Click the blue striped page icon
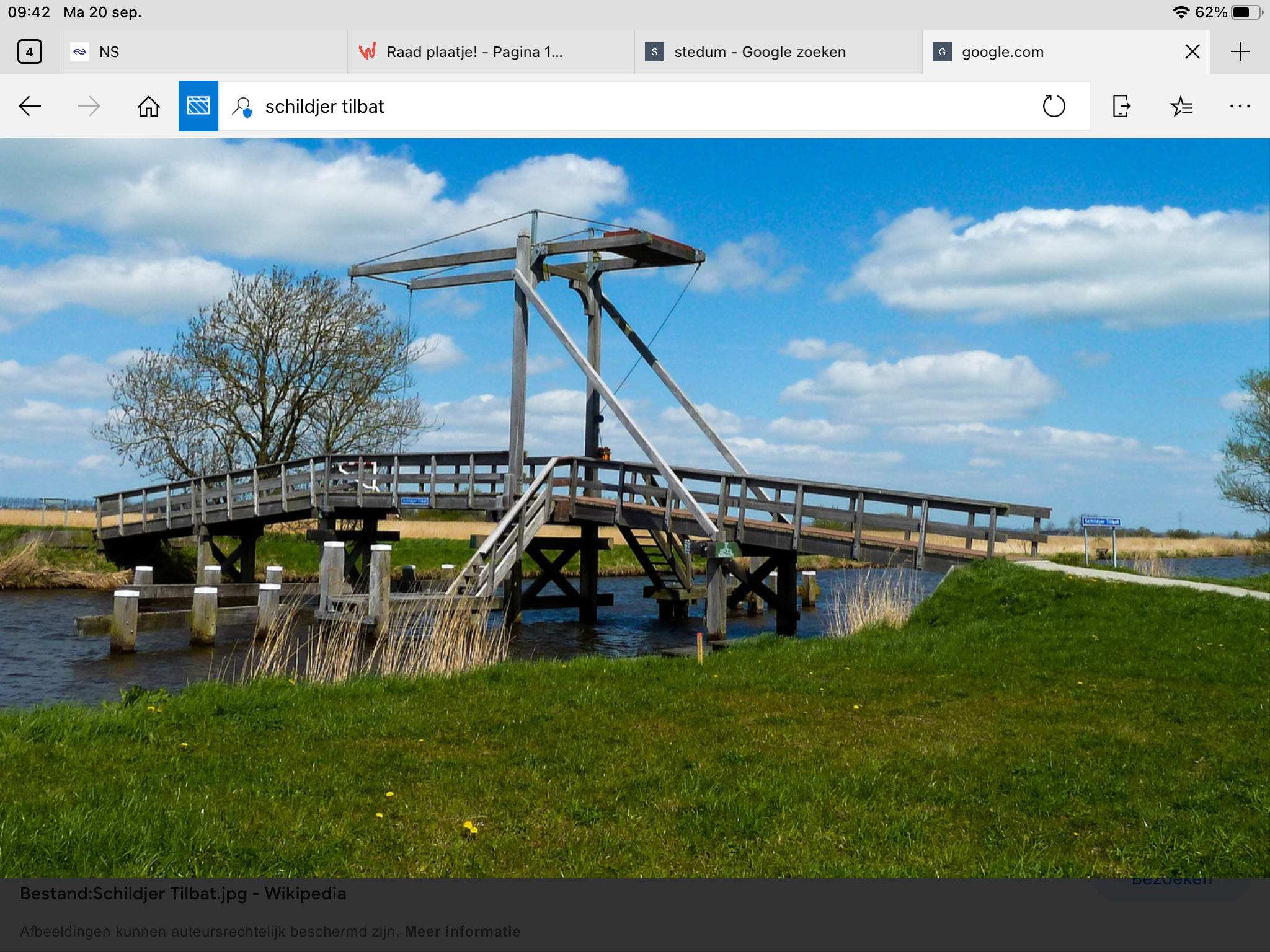This screenshot has width=1270, height=952. 198,106
